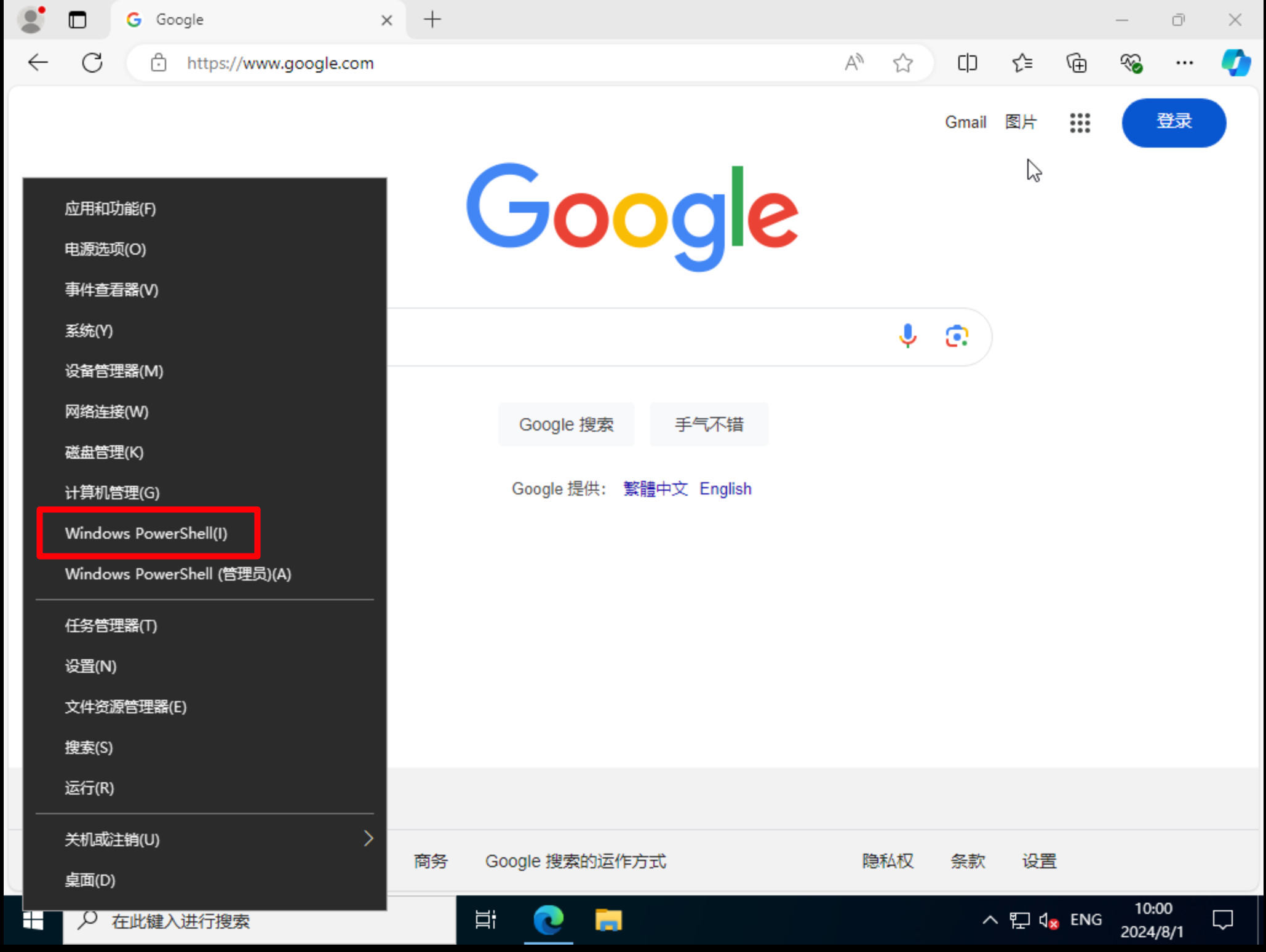Open the Collections icon in toolbar

(1076, 63)
